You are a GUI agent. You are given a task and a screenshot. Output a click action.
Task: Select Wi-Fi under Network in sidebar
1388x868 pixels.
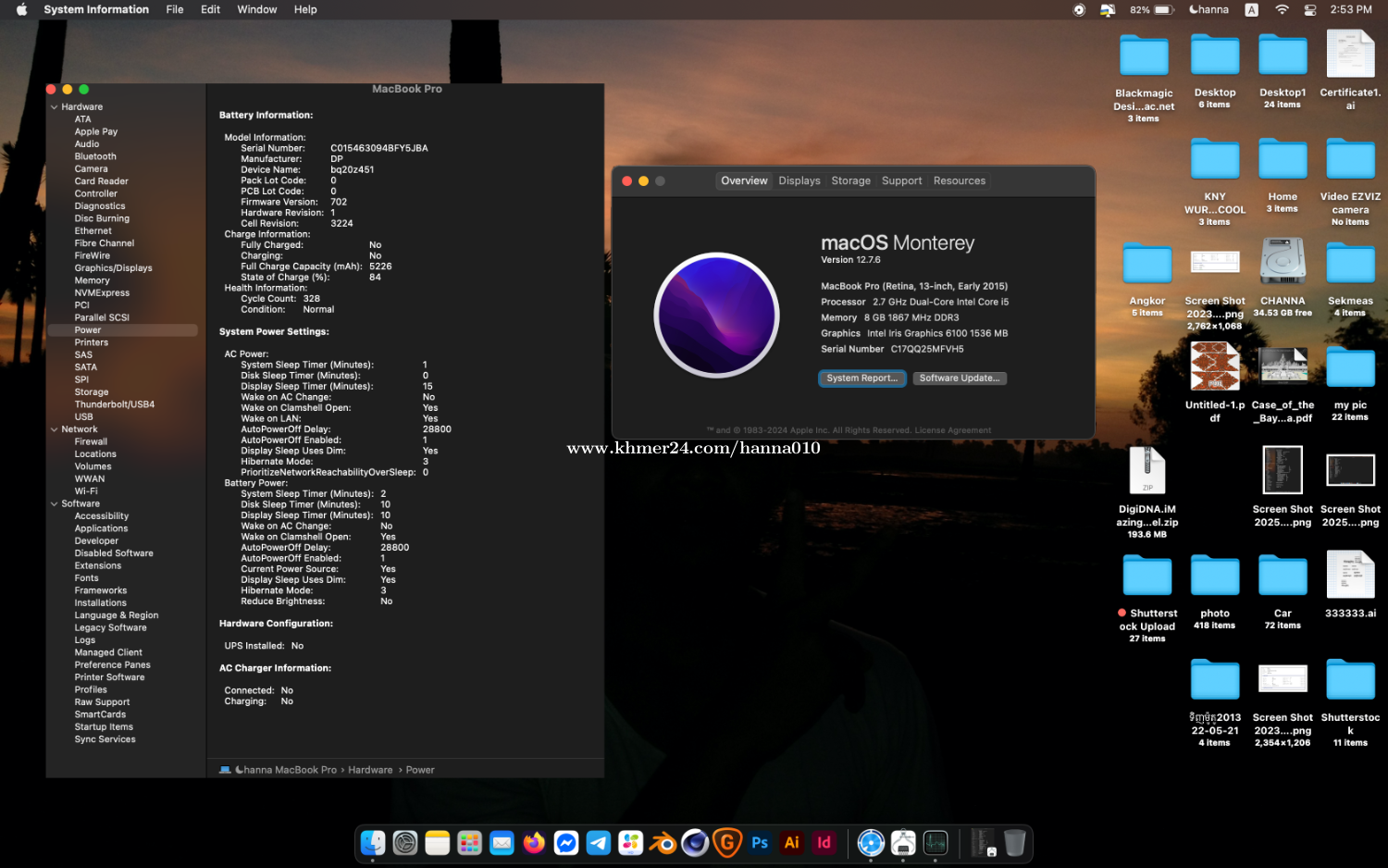pyautogui.click(x=86, y=491)
